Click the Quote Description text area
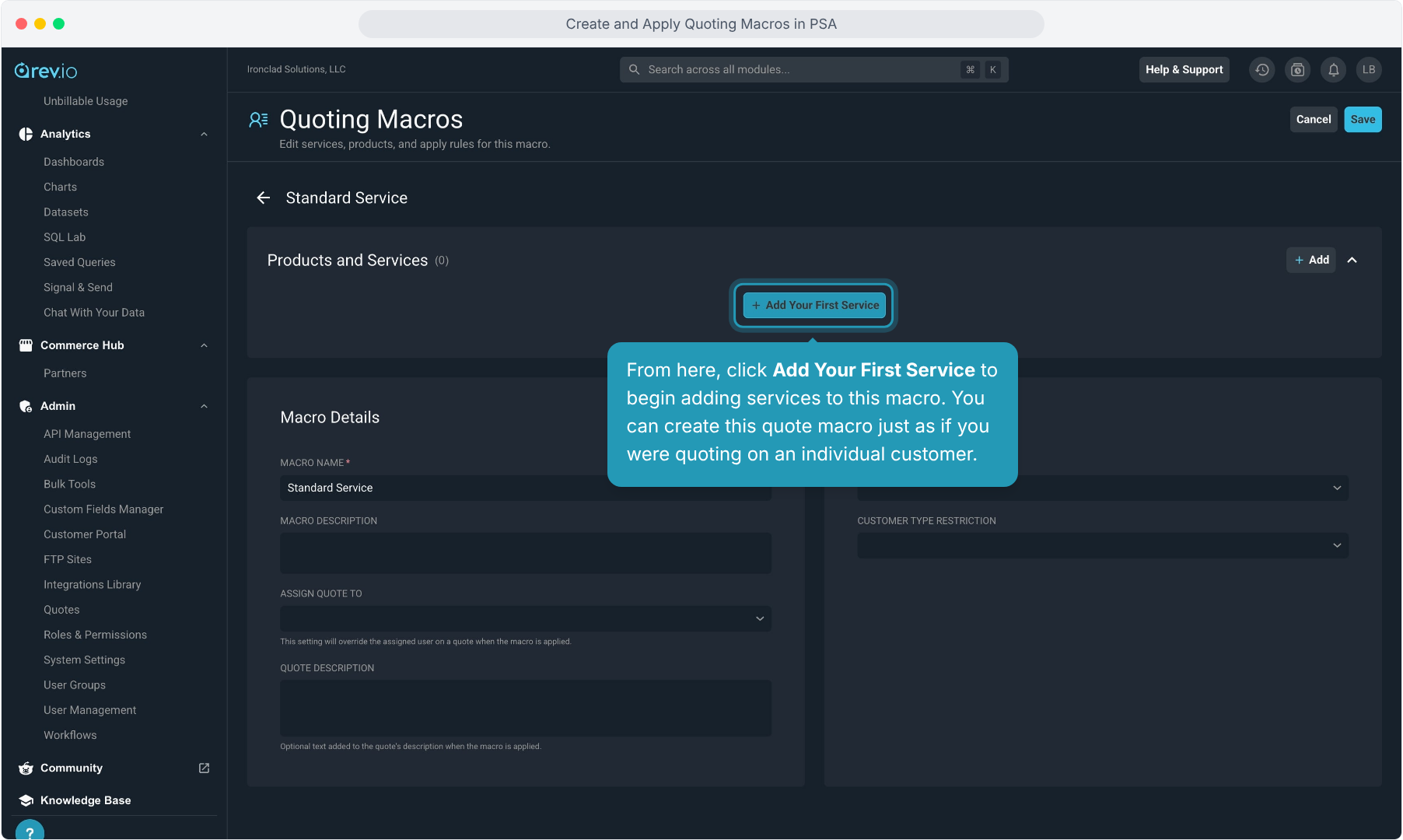 [526, 708]
